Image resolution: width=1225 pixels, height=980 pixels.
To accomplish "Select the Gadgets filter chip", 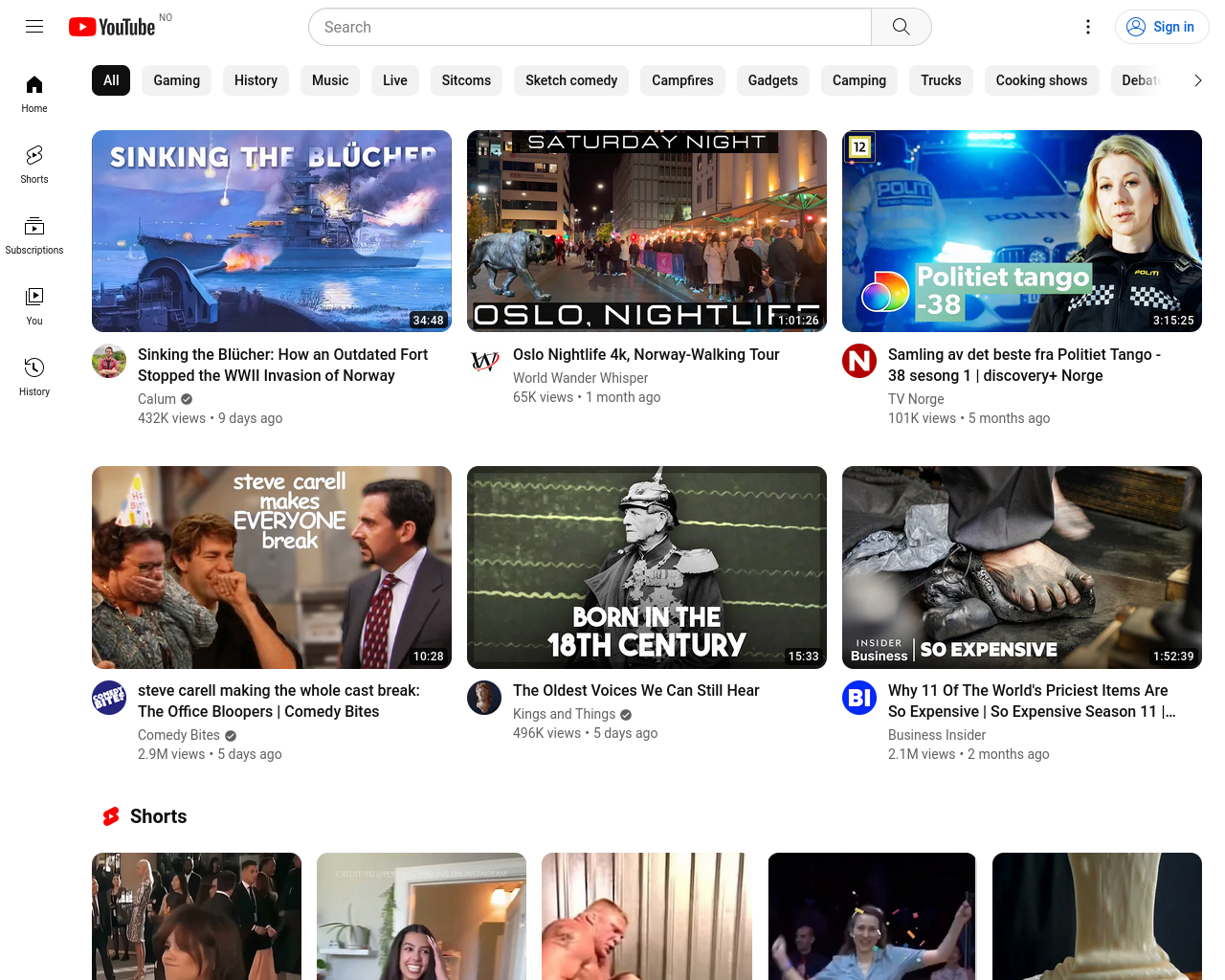I will pos(772,80).
